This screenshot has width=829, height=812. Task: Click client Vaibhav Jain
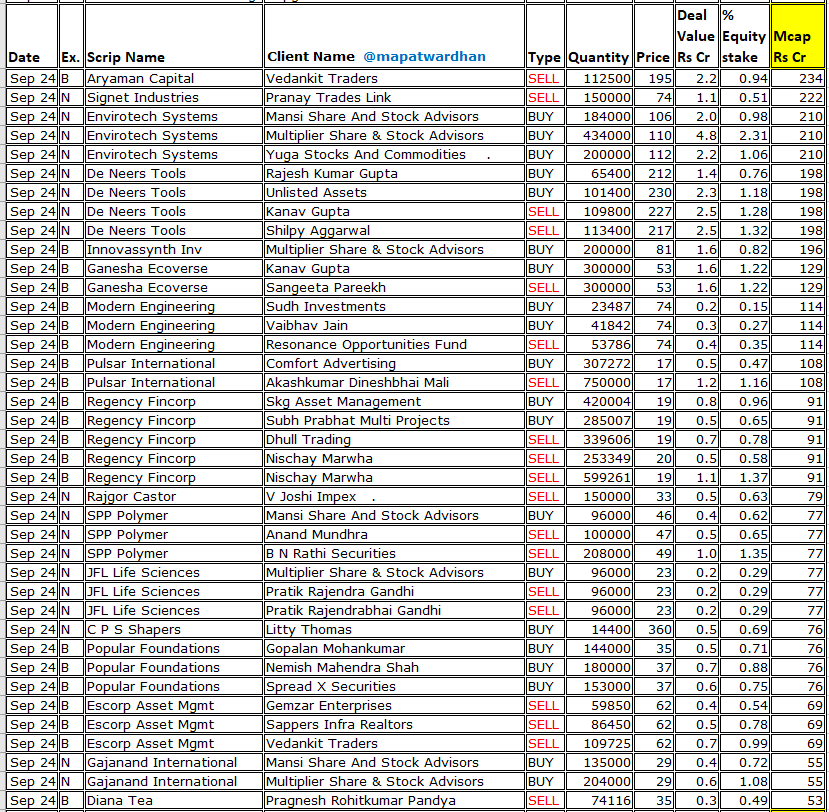[x=394, y=326]
